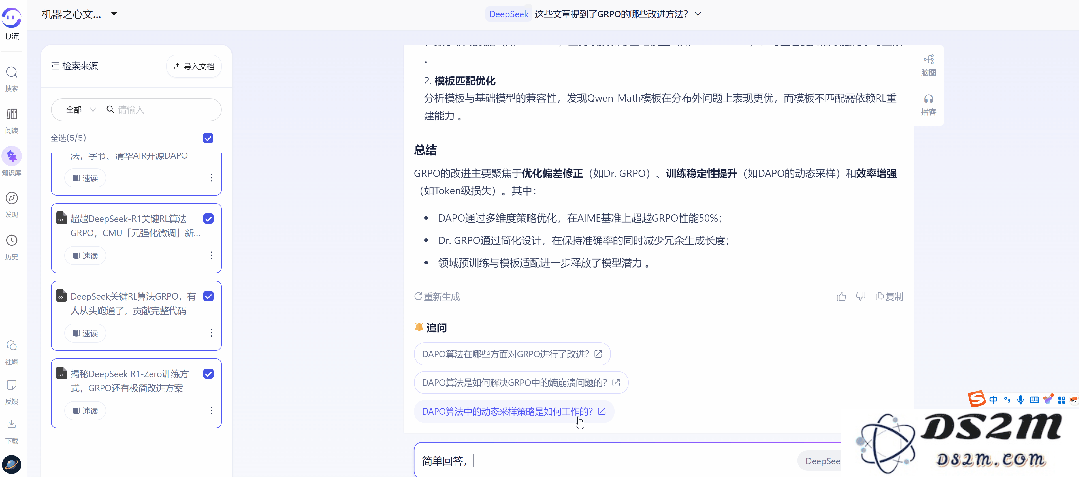Click the file icon of the 超越DeepSeek-R1 document

[61, 219]
